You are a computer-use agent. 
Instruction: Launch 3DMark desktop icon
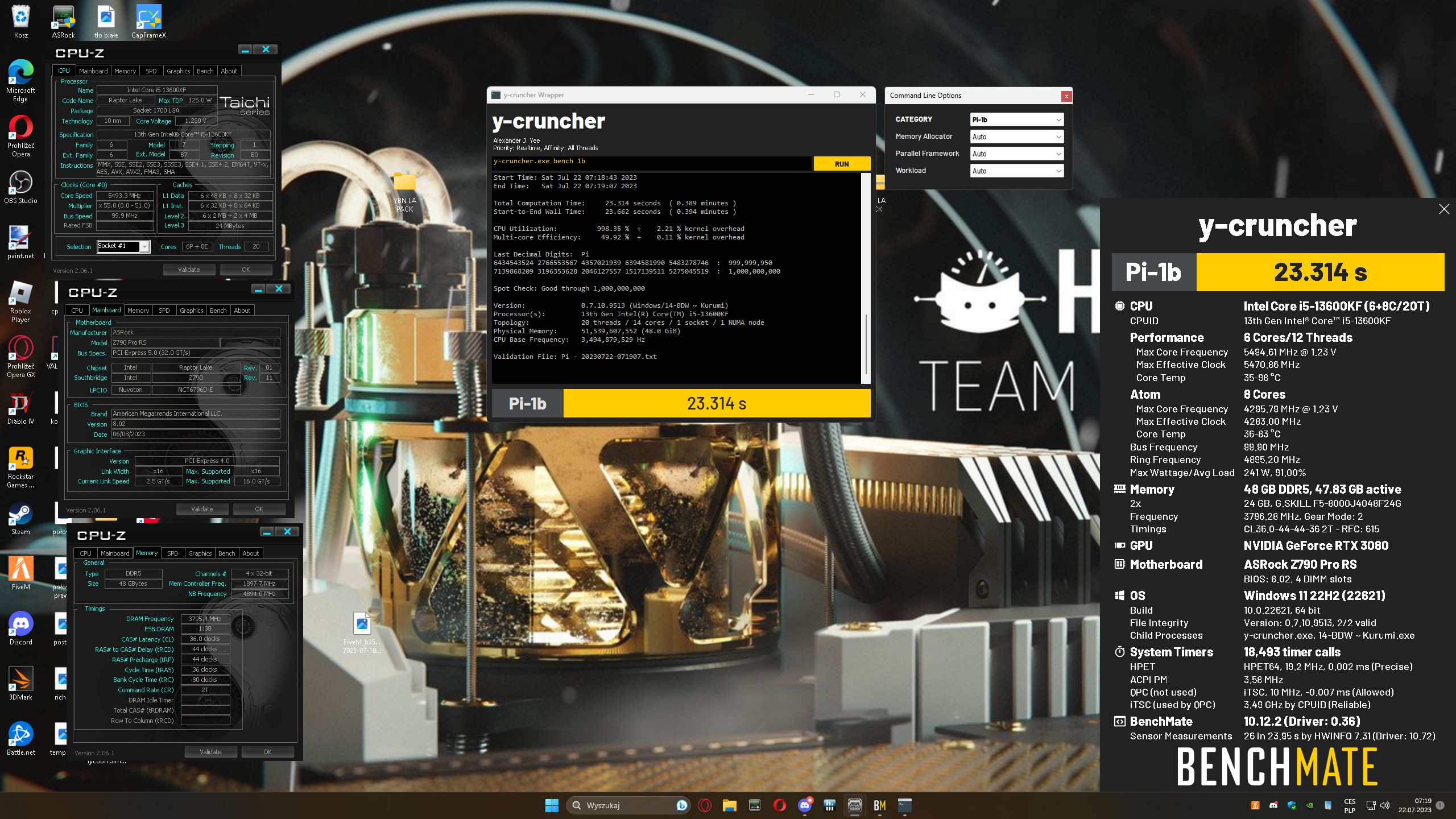[21, 684]
